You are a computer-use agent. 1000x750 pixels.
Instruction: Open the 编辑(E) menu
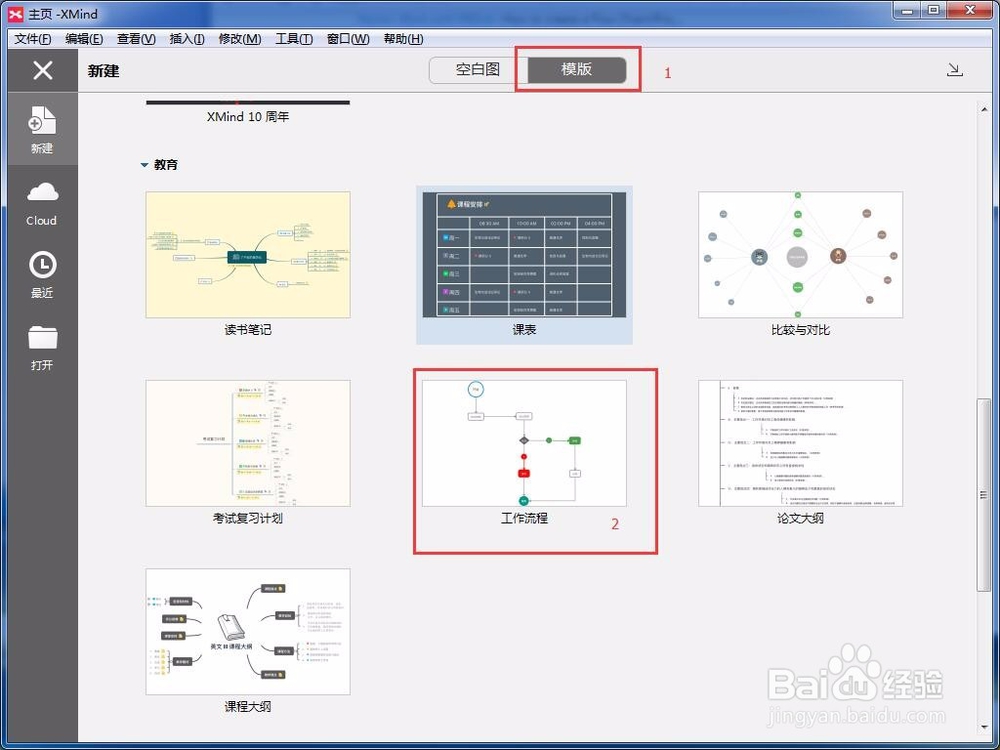84,39
